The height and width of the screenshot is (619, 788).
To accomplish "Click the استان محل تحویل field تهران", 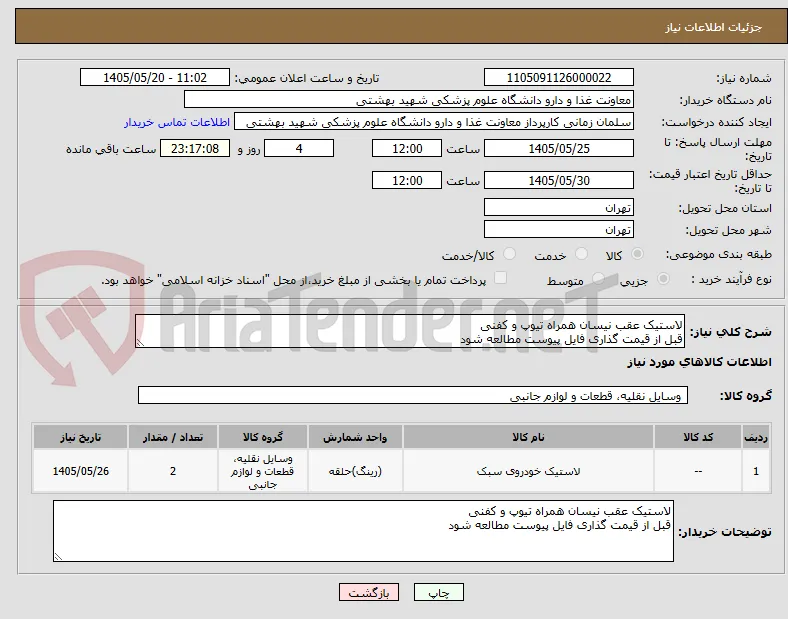I will pyautogui.click(x=558, y=208).
